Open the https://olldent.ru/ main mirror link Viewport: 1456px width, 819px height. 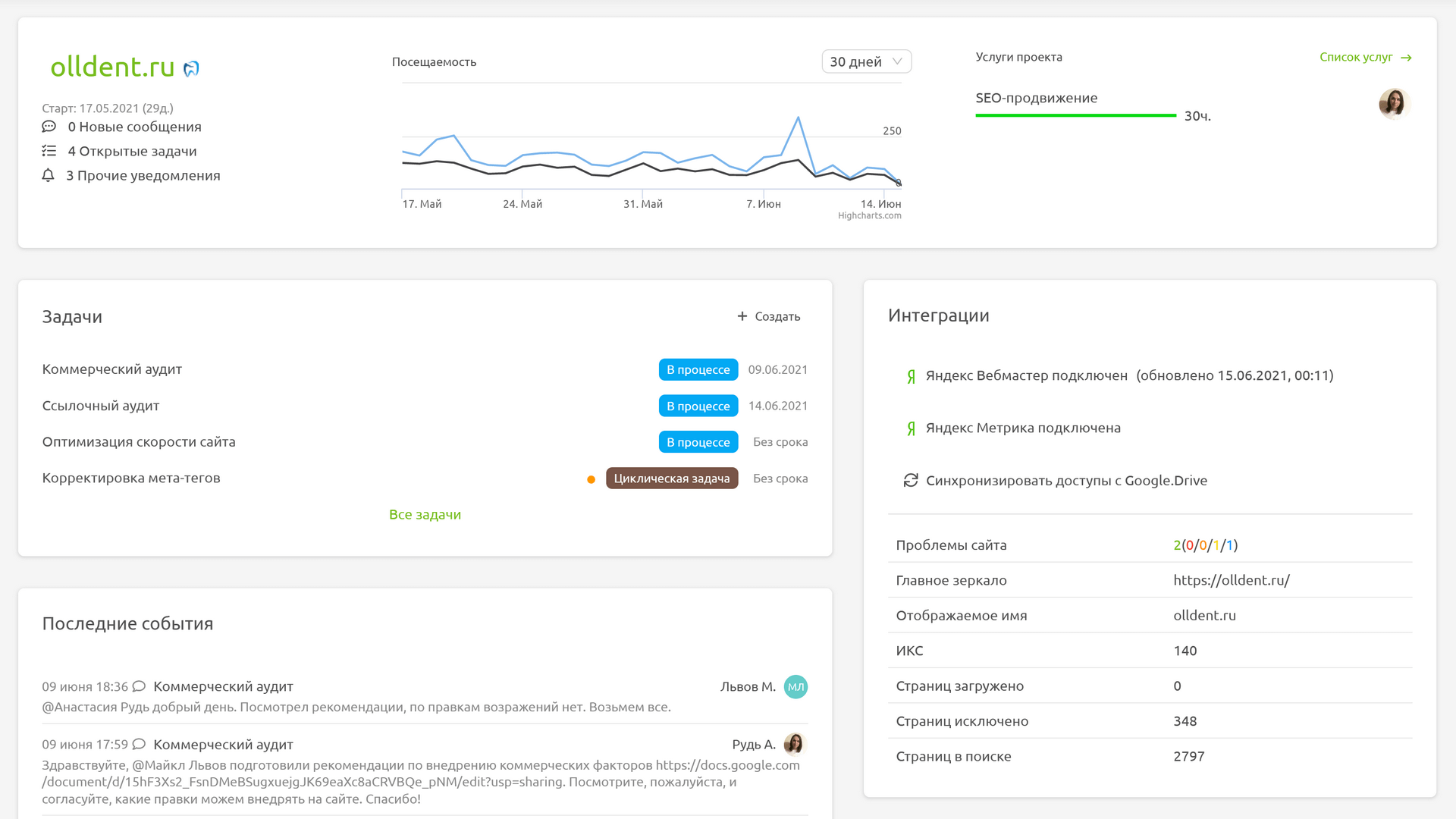pyautogui.click(x=1231, y=580)
